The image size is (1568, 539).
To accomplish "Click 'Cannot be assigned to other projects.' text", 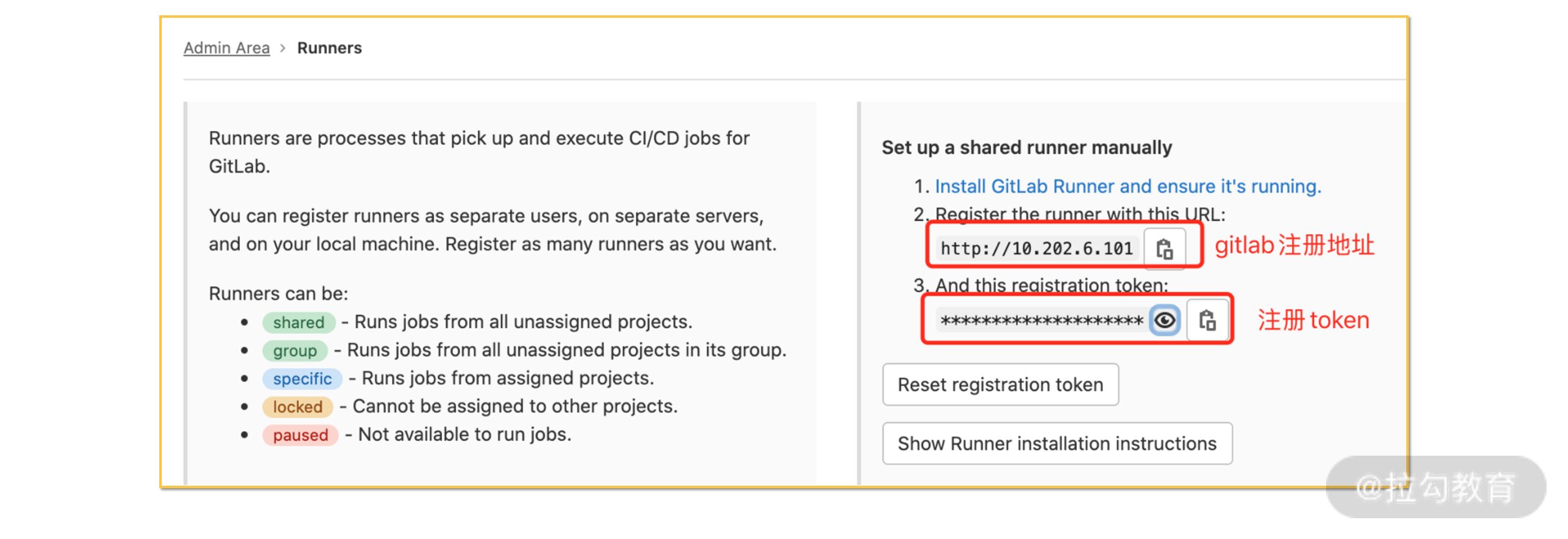I will (x=514, y=406).
